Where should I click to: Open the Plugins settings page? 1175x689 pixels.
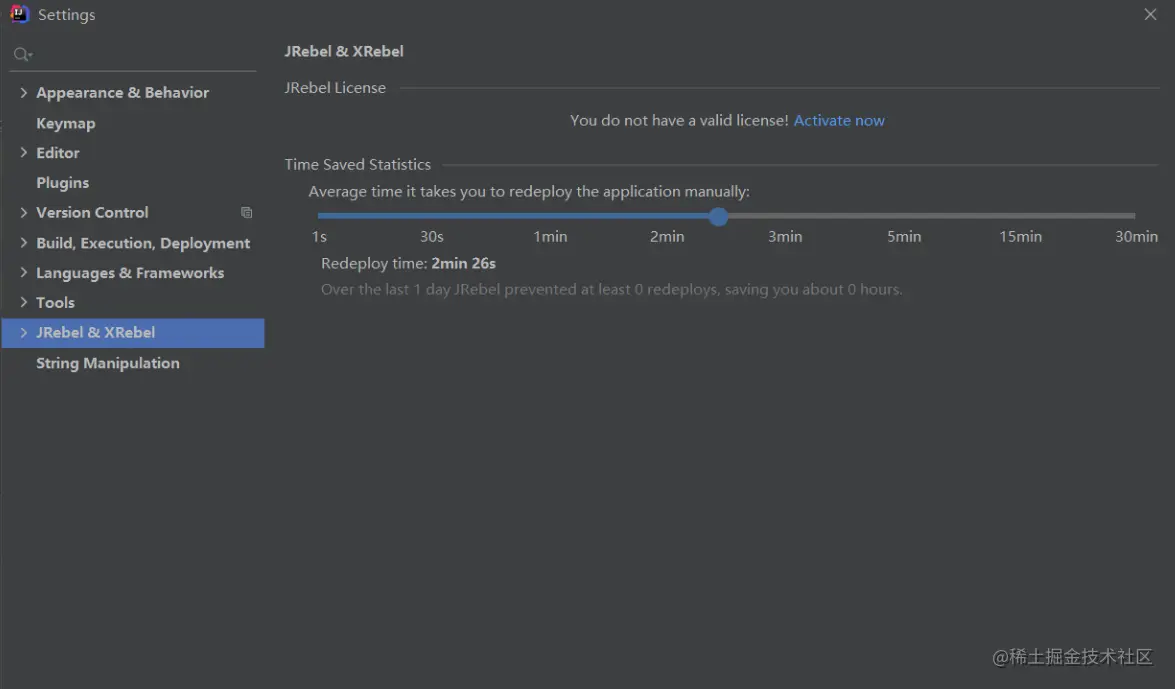tap(62, 182)
